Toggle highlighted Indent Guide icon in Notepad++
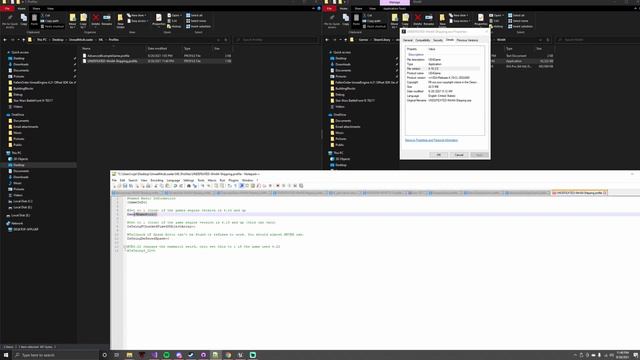Screen dimensions: 640x360 tap(241, 186)
